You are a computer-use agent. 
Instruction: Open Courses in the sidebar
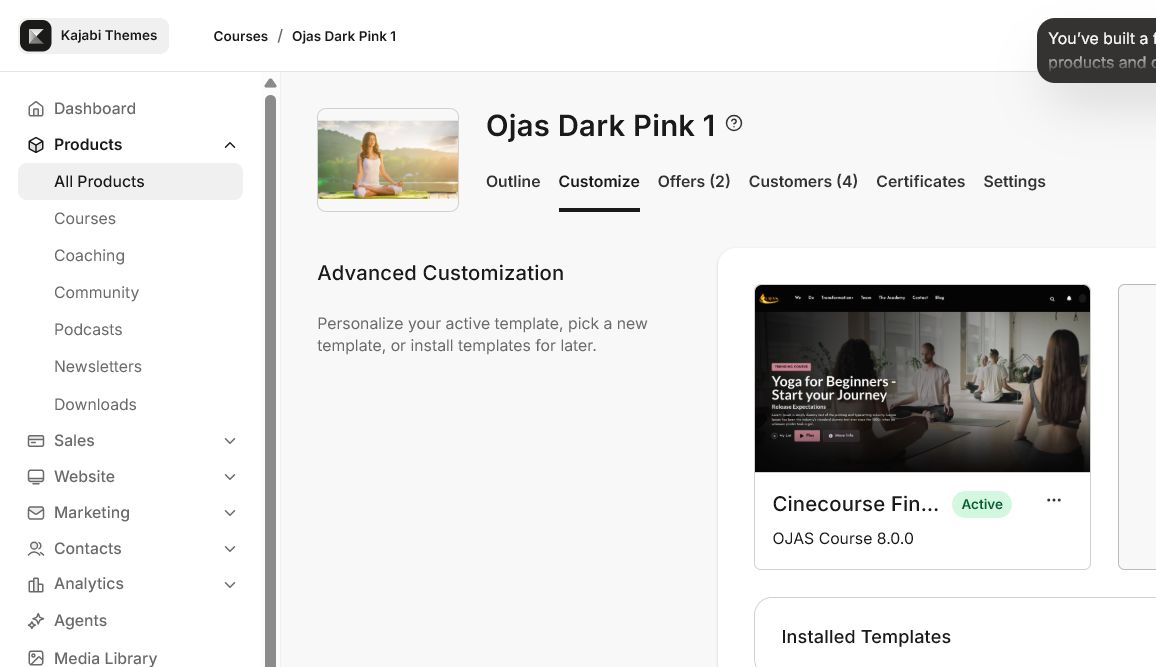pyautogui.click(x=85, y=219)
